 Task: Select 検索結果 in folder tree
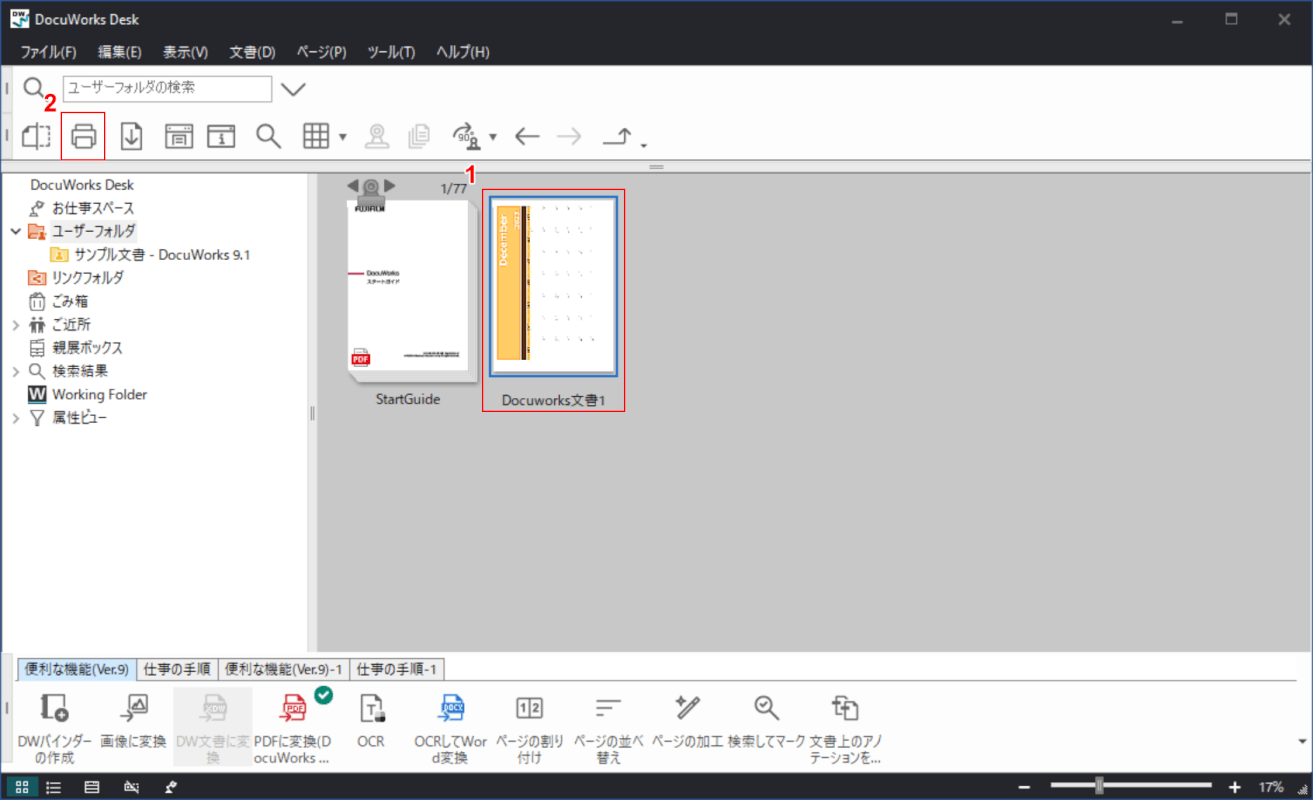[80, 371]
